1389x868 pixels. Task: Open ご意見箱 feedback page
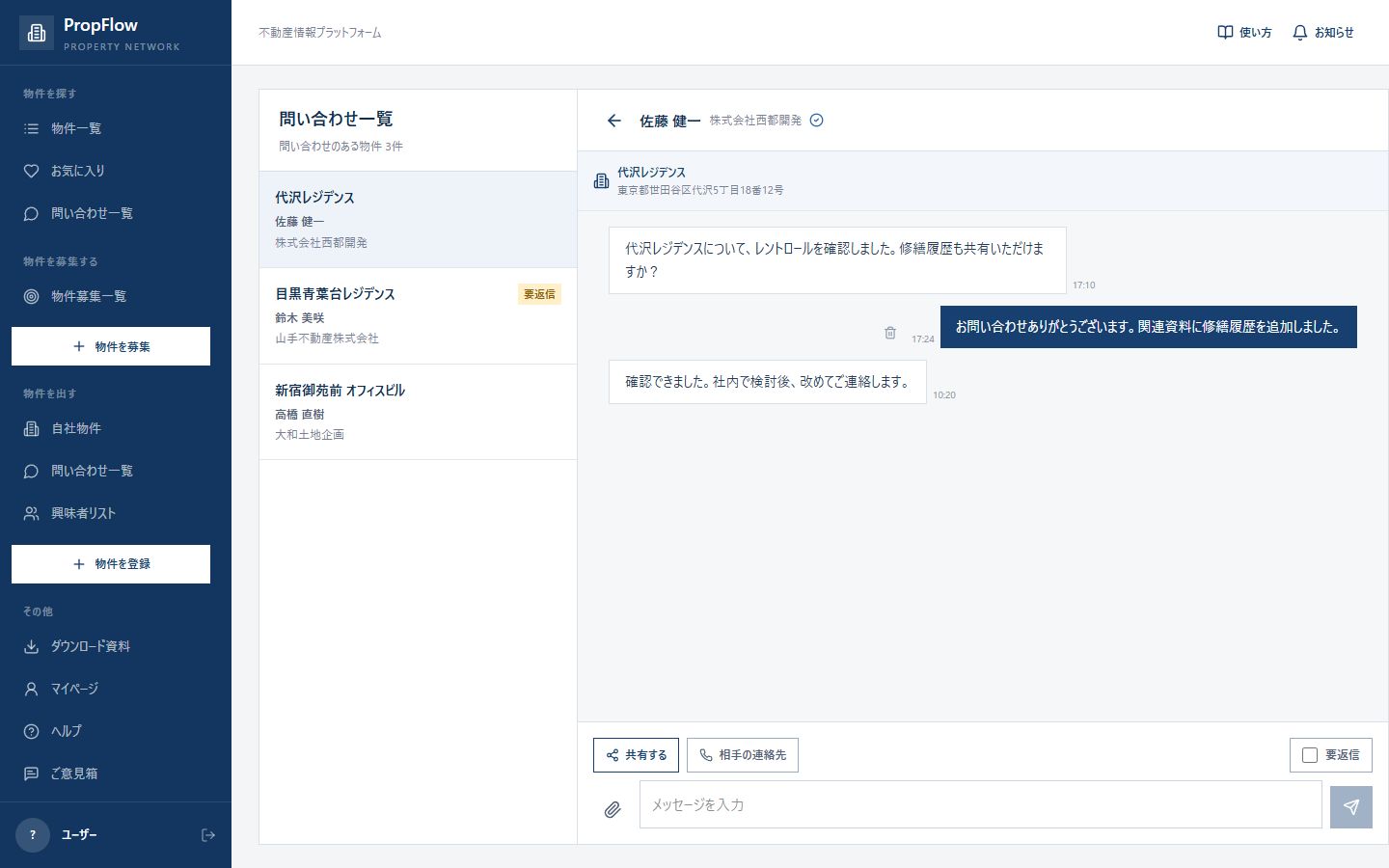pos(116,773)
